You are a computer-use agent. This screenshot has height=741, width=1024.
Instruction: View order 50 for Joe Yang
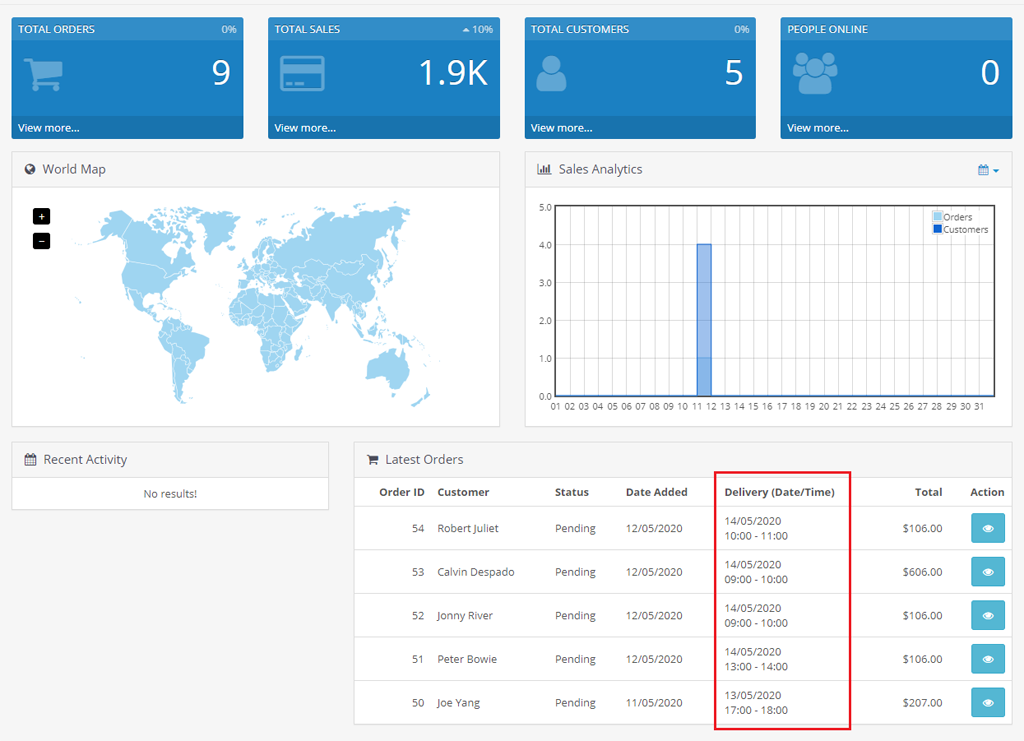[x=987, y=702]
